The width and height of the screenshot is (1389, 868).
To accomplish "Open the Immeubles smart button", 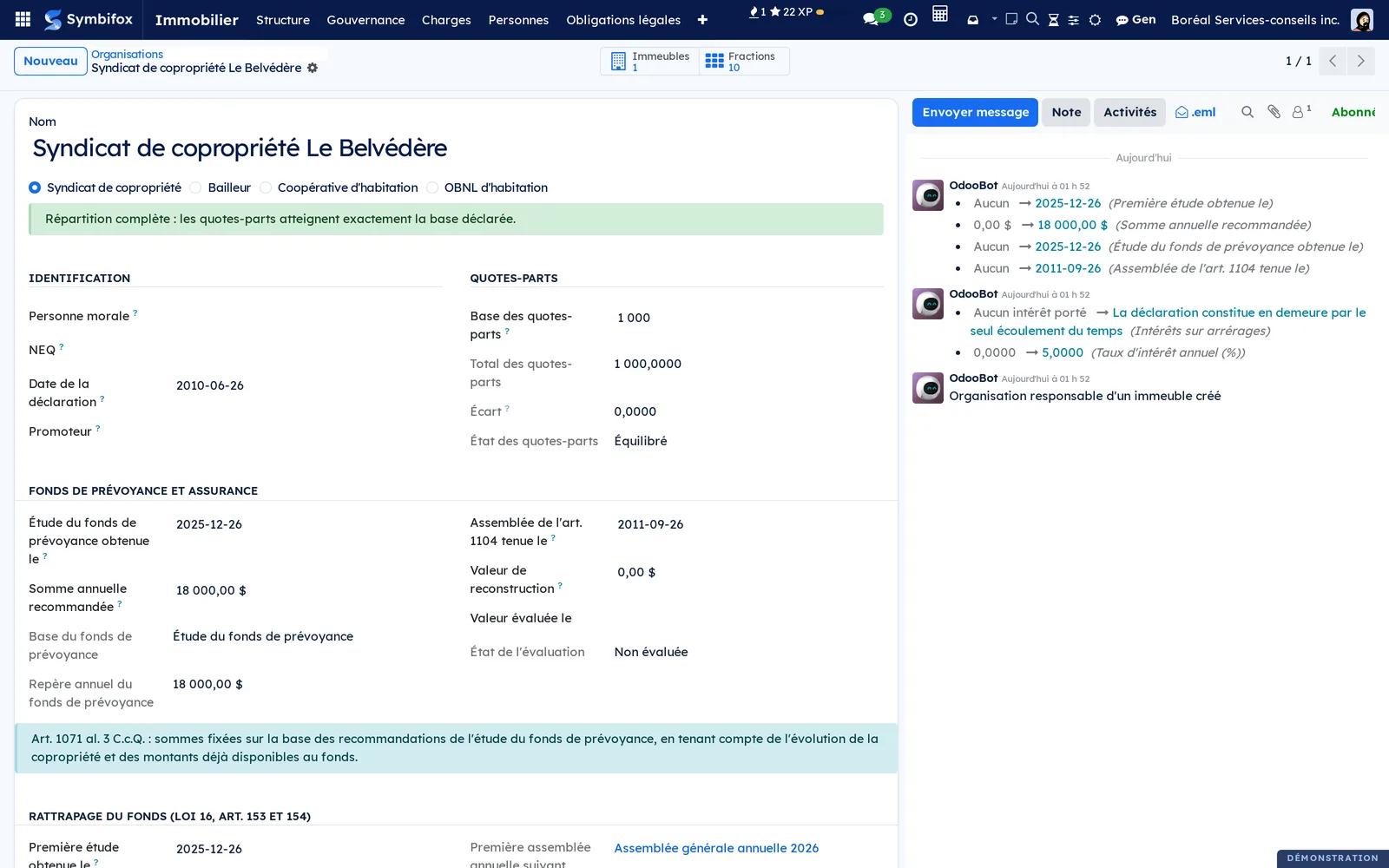I will click(x=650, y=61).
